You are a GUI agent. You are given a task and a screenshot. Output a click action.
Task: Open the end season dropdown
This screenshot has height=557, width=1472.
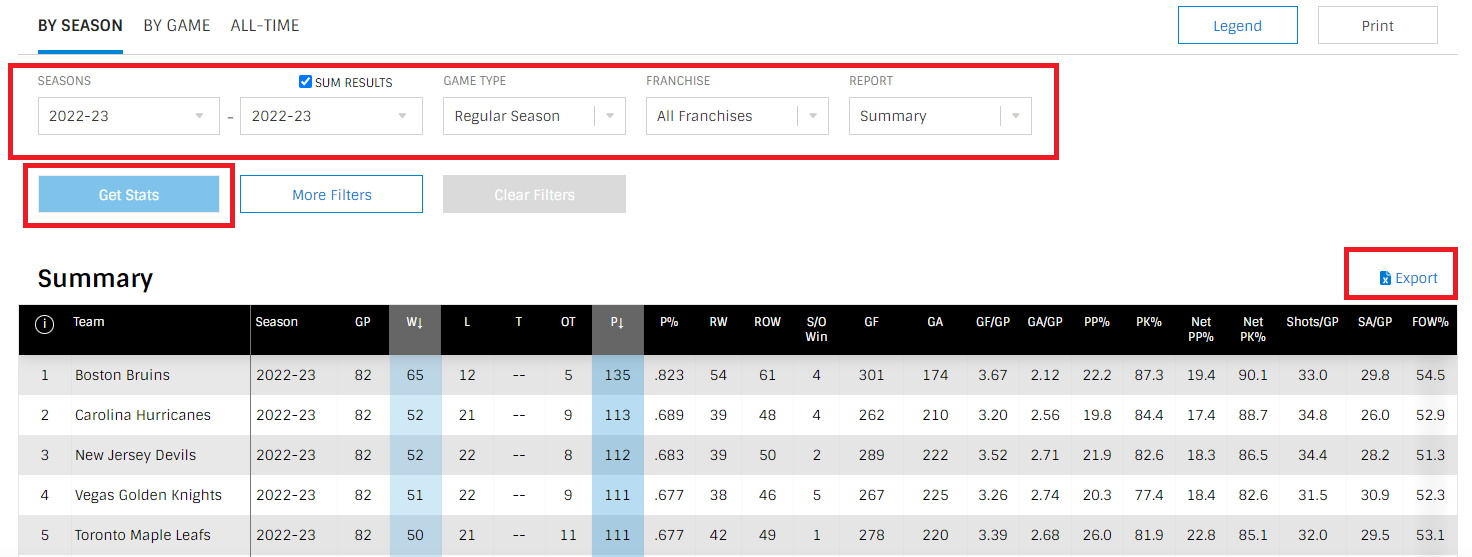(331, 116)
